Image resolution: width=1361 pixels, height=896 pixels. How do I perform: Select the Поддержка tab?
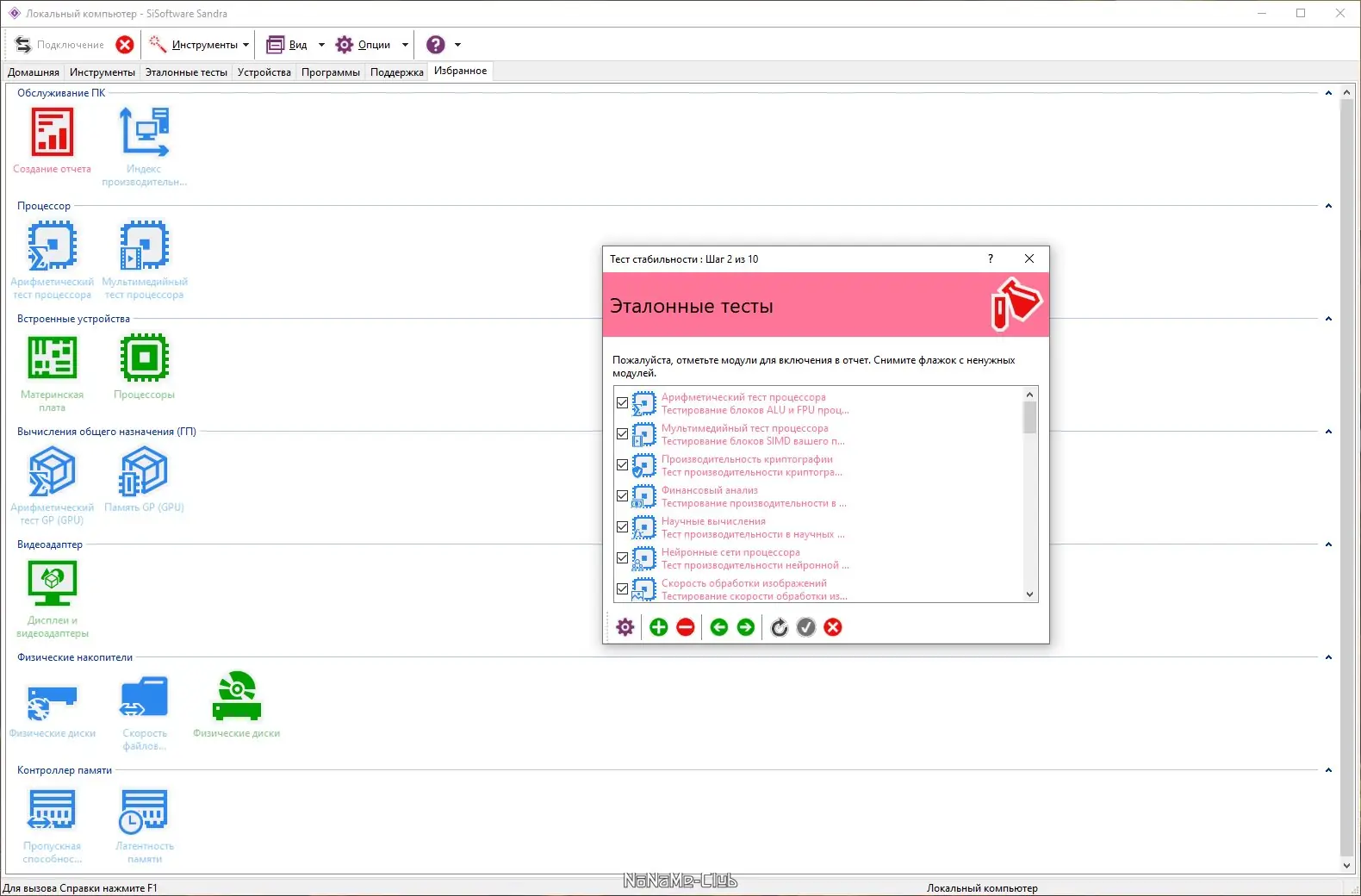pyautogui.click(x=397, y=72)
